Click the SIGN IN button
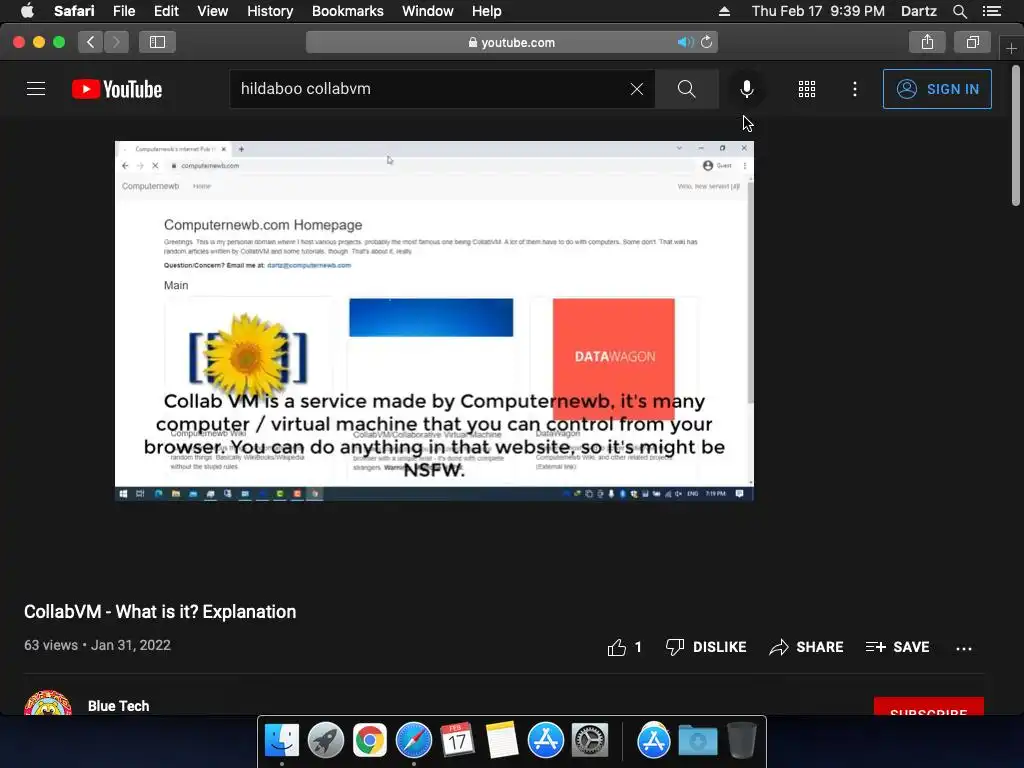 click(x=937, y=89)
